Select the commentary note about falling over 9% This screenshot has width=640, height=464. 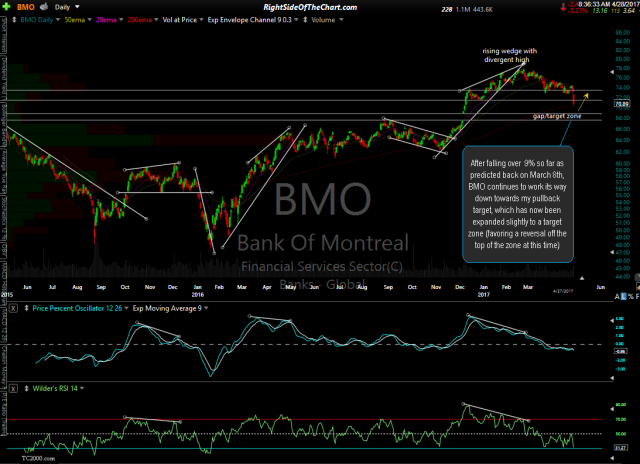[518, 204]
